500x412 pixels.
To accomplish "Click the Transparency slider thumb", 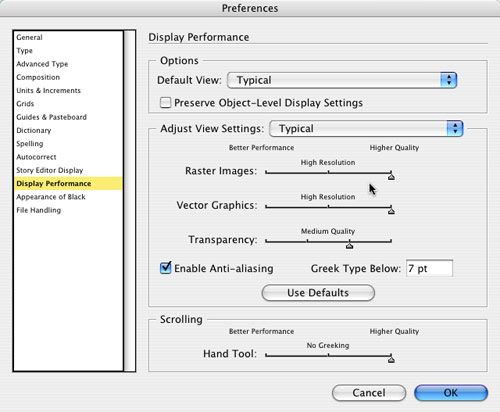I will tap(349, 245).
